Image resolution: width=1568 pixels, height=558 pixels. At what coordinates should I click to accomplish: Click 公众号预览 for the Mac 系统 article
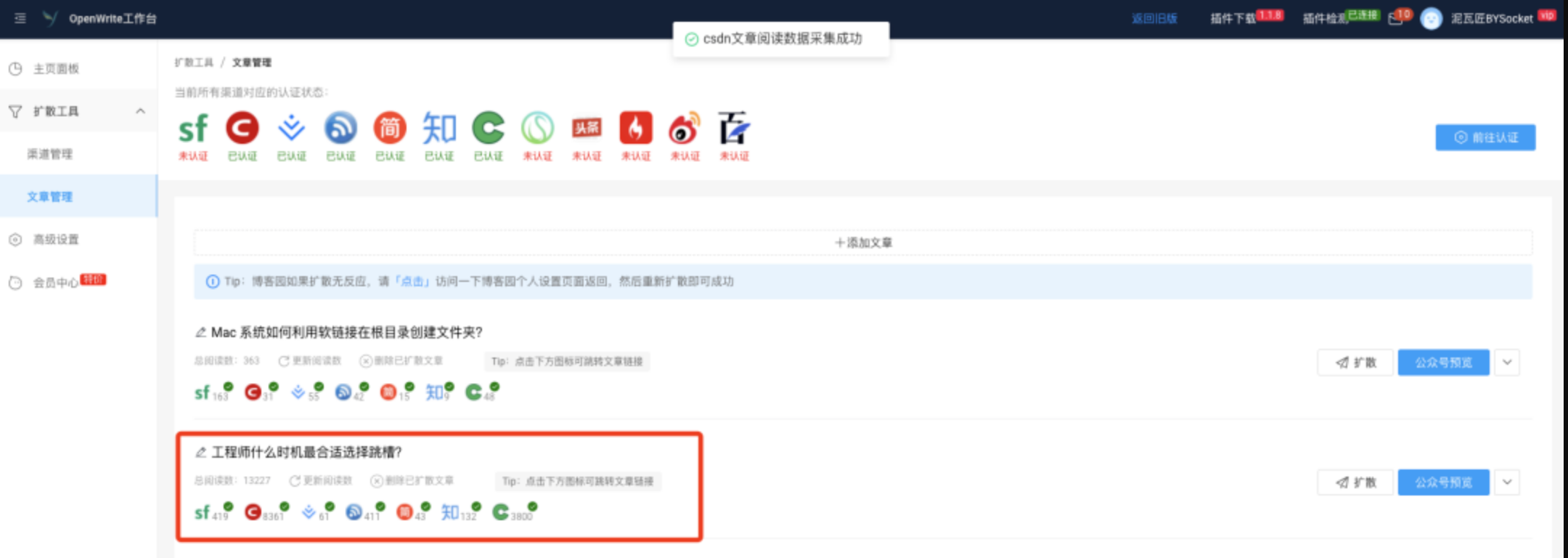point(1443,363)
